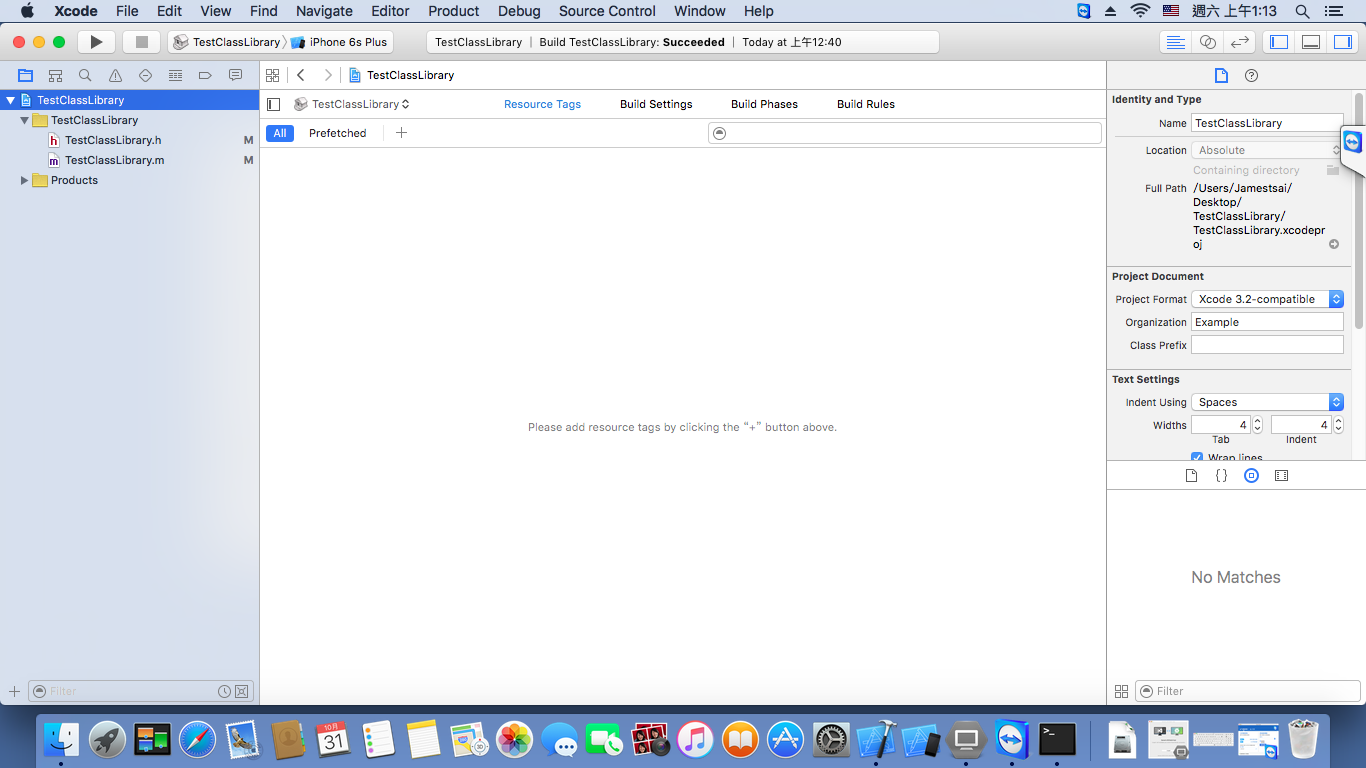This screenshot has width=1366, height=768.
Task: Open the Project Format dropdown
Action: point(1267,299)
